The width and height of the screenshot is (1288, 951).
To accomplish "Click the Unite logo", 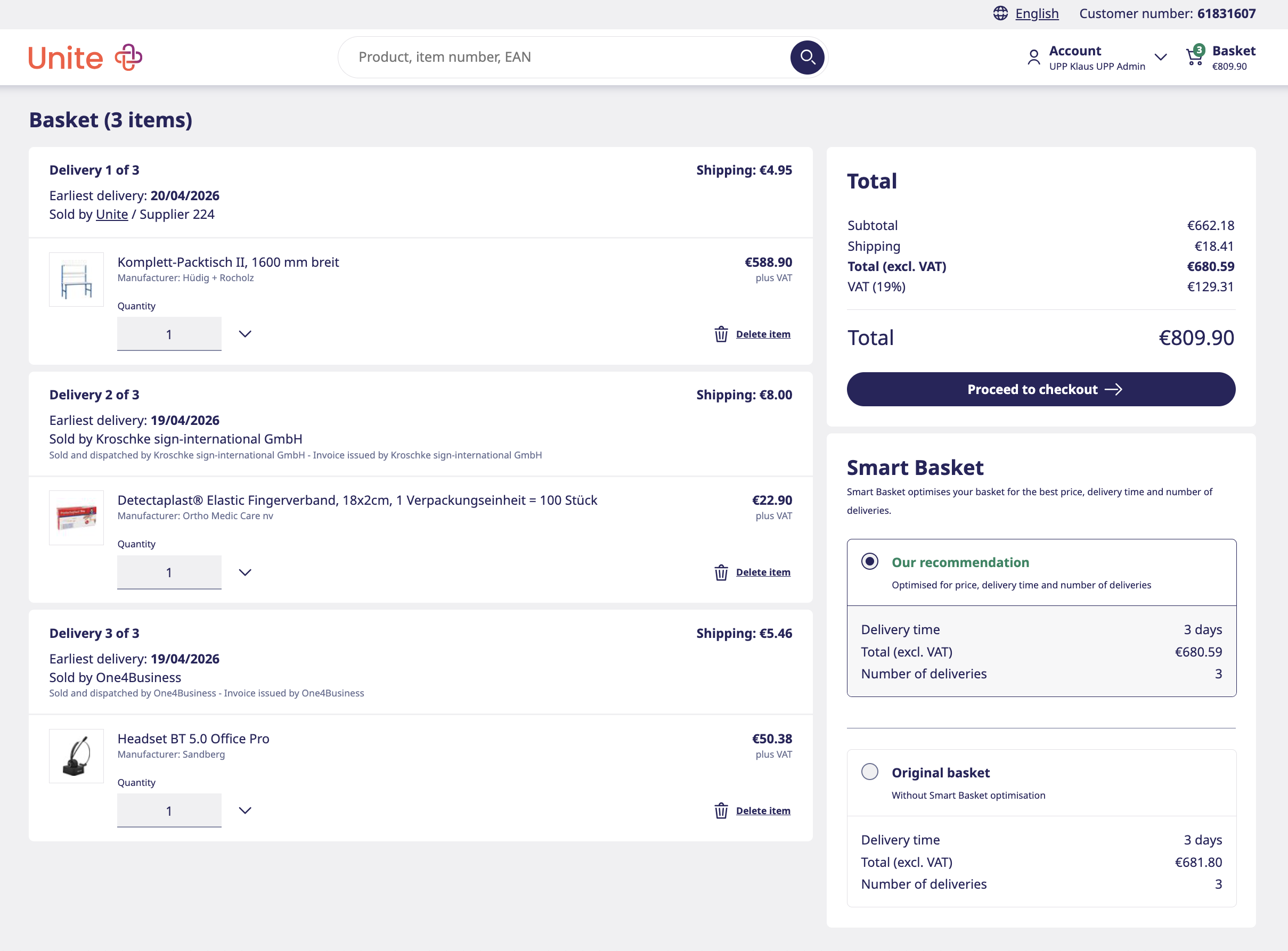I will (x=85, y=58).
